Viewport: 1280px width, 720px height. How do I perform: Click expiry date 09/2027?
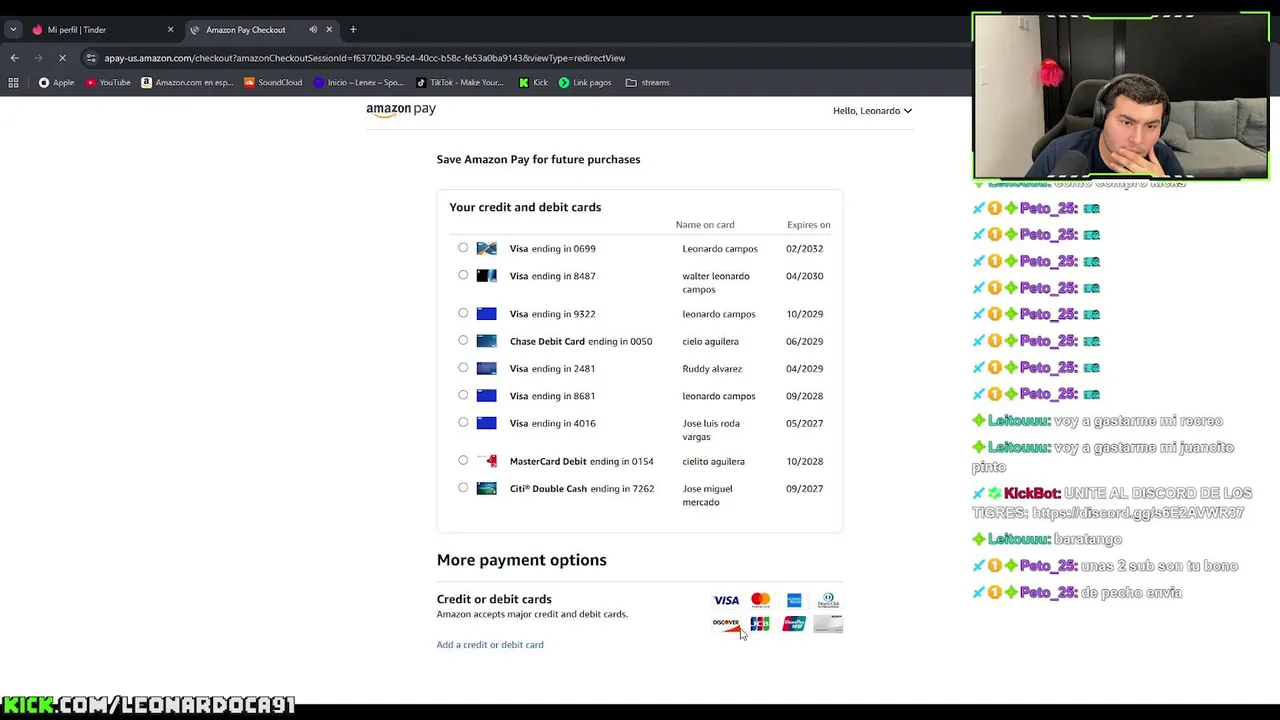(x=804, y=489)
